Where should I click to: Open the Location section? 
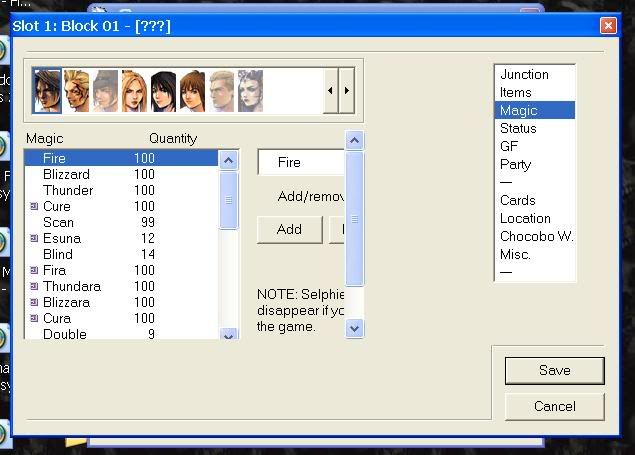(535, 218)
